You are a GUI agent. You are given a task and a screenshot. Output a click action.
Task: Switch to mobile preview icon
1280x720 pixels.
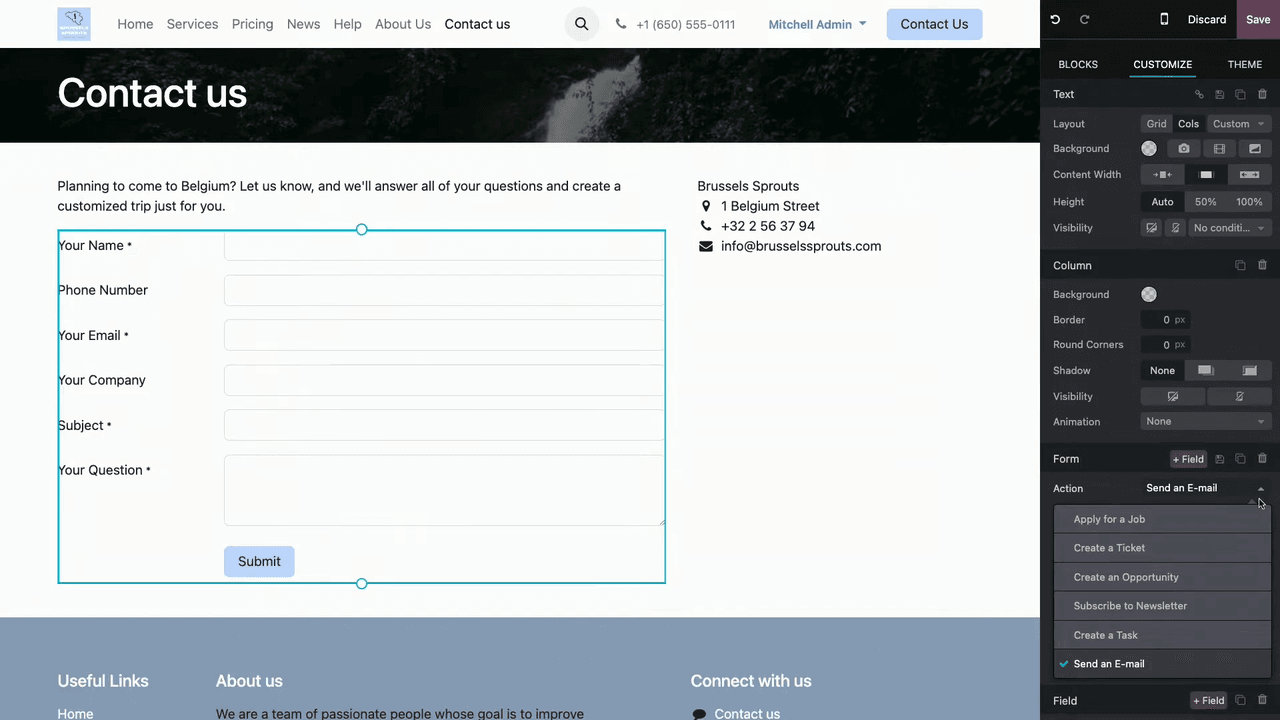[x=1163, y=20]
